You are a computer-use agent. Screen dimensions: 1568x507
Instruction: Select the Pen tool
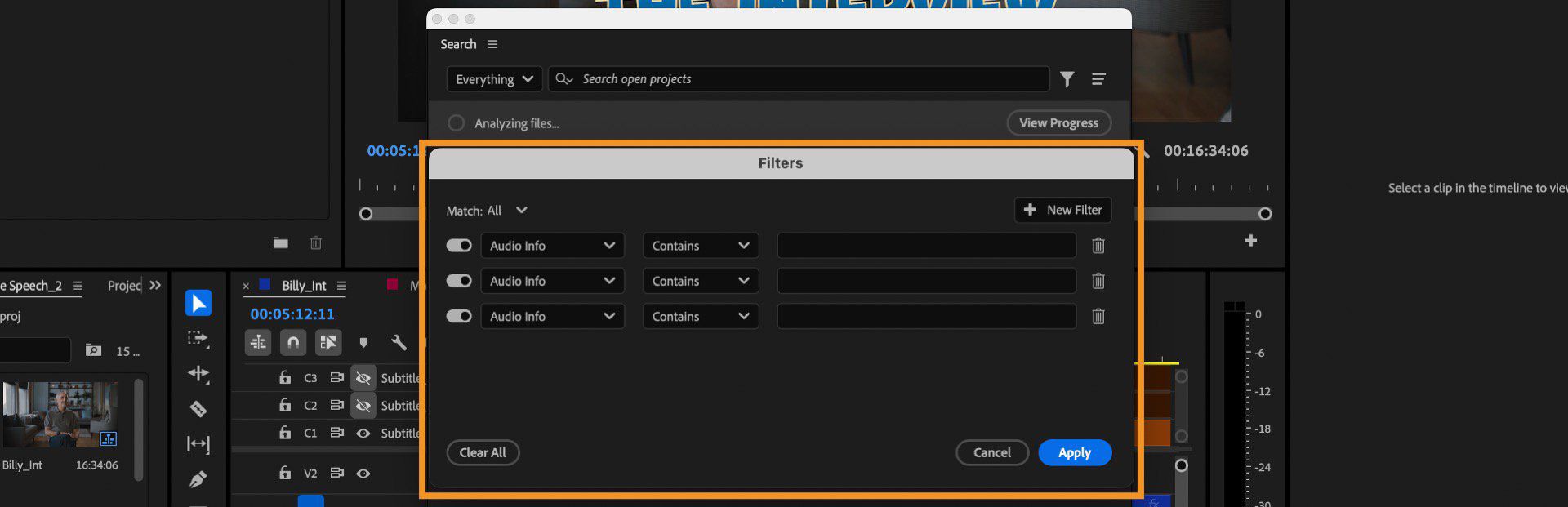[198, 479]
